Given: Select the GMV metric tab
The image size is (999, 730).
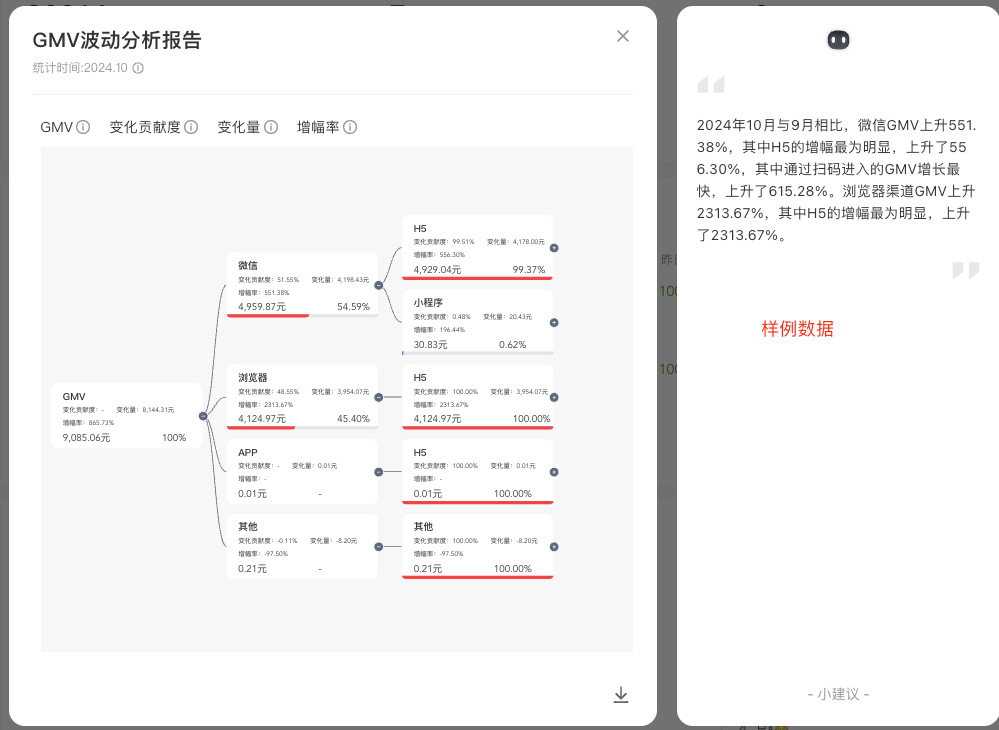Looking at the screenshot, I should pos(57,127).
